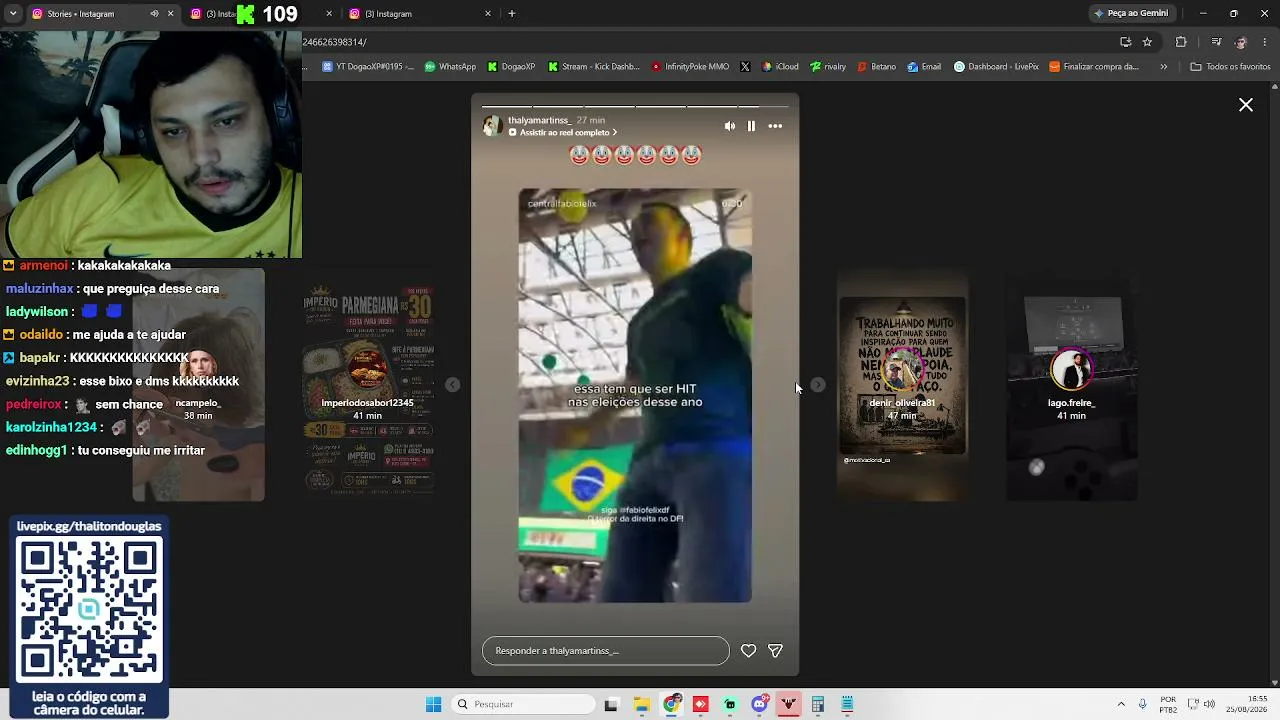This screenshot has height=720, width=1280.
Task: Open the browser Extensions puzzle icon
Action: click(1181, 42)
